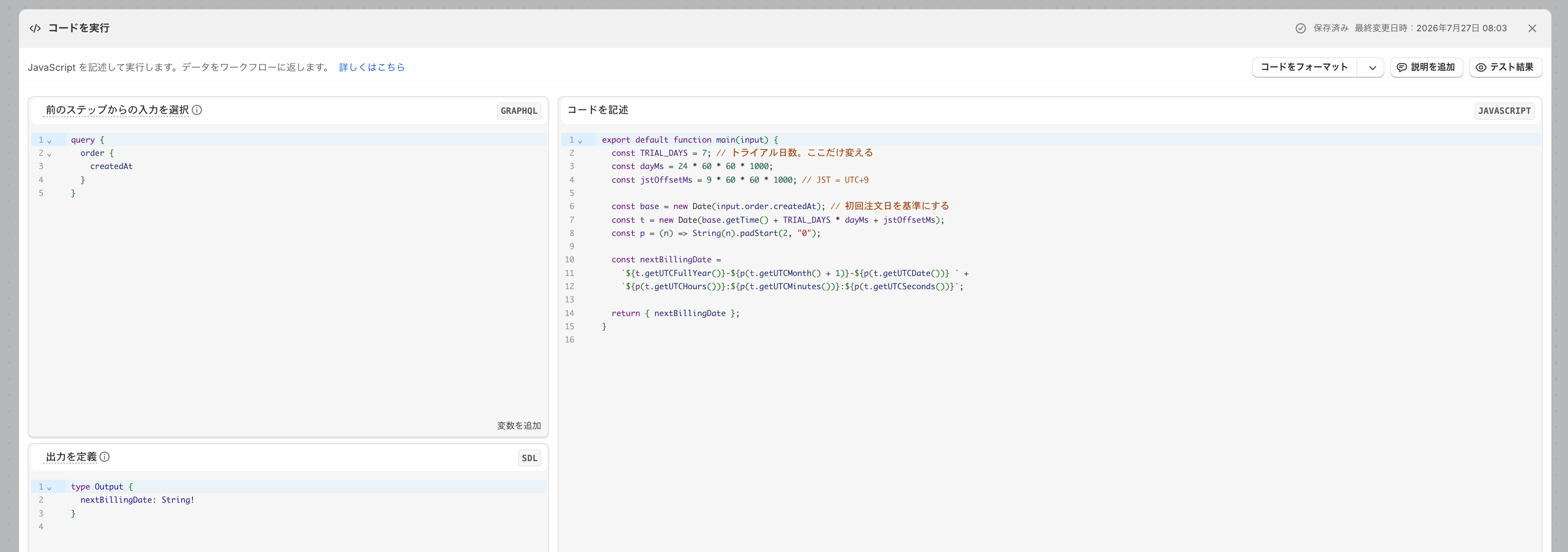
Task: Click the JAVASCRIPT badge
Action: 1504,111
